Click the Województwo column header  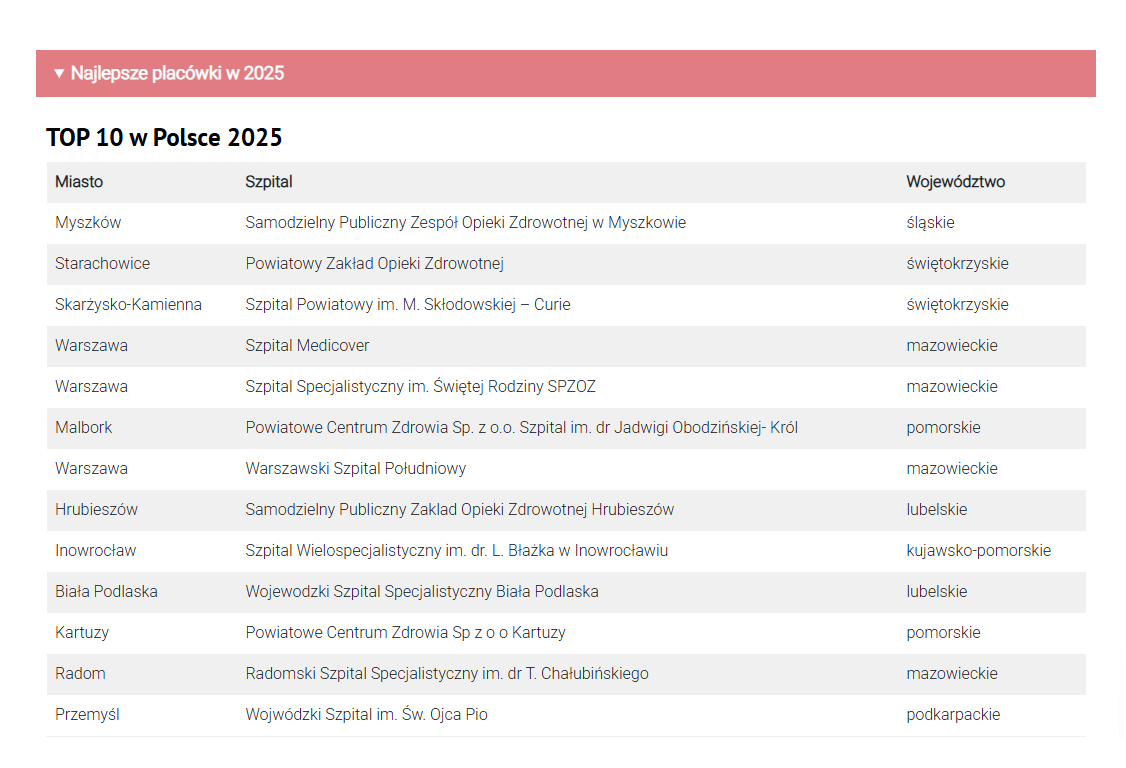[955, 182]
